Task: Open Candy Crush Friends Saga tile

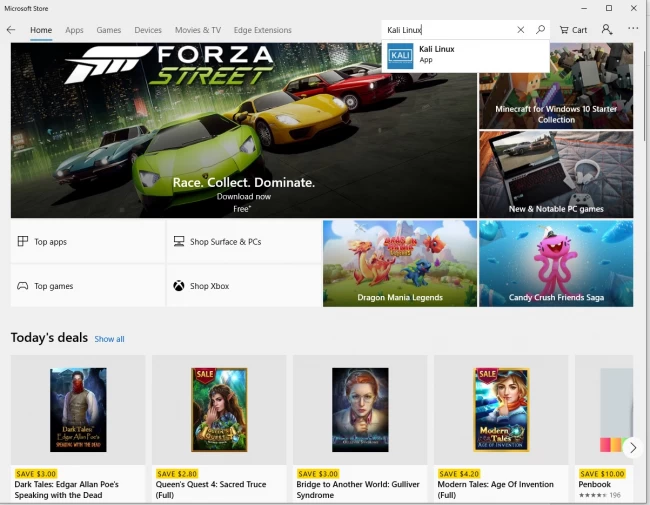Action: click(556, 264)
